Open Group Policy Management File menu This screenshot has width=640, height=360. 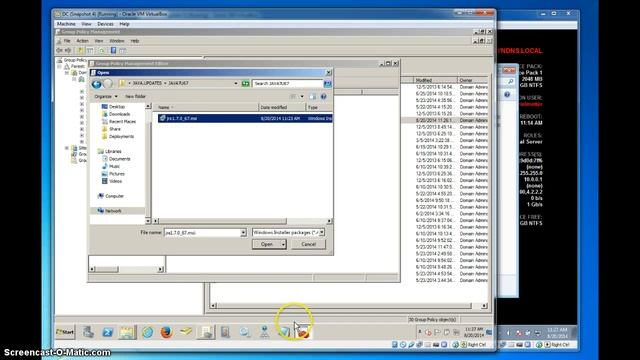point(67,41)
